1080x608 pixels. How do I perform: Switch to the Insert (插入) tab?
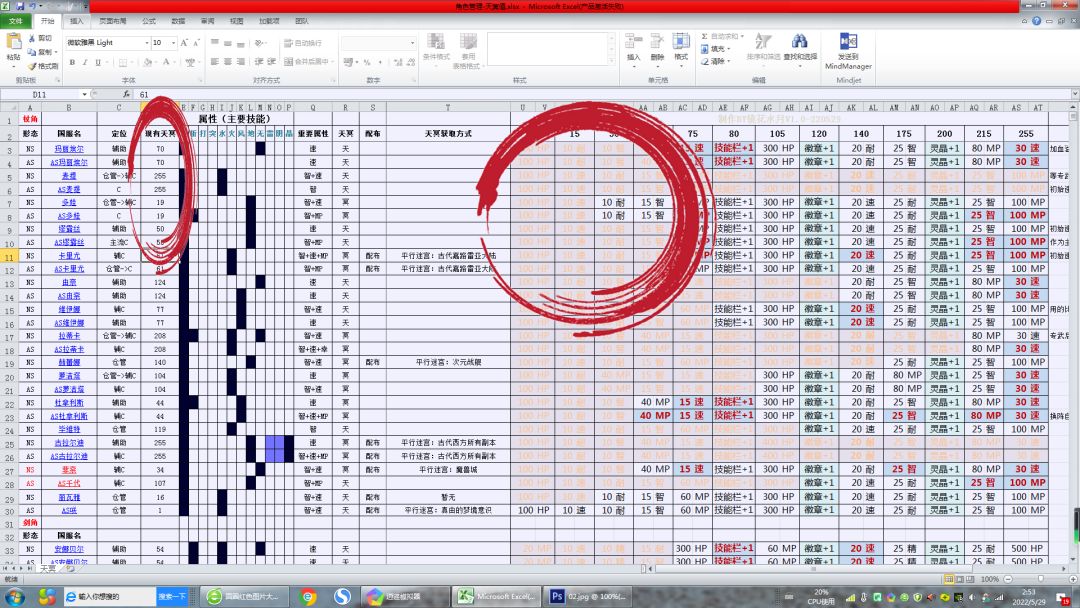tap(76, 21)
